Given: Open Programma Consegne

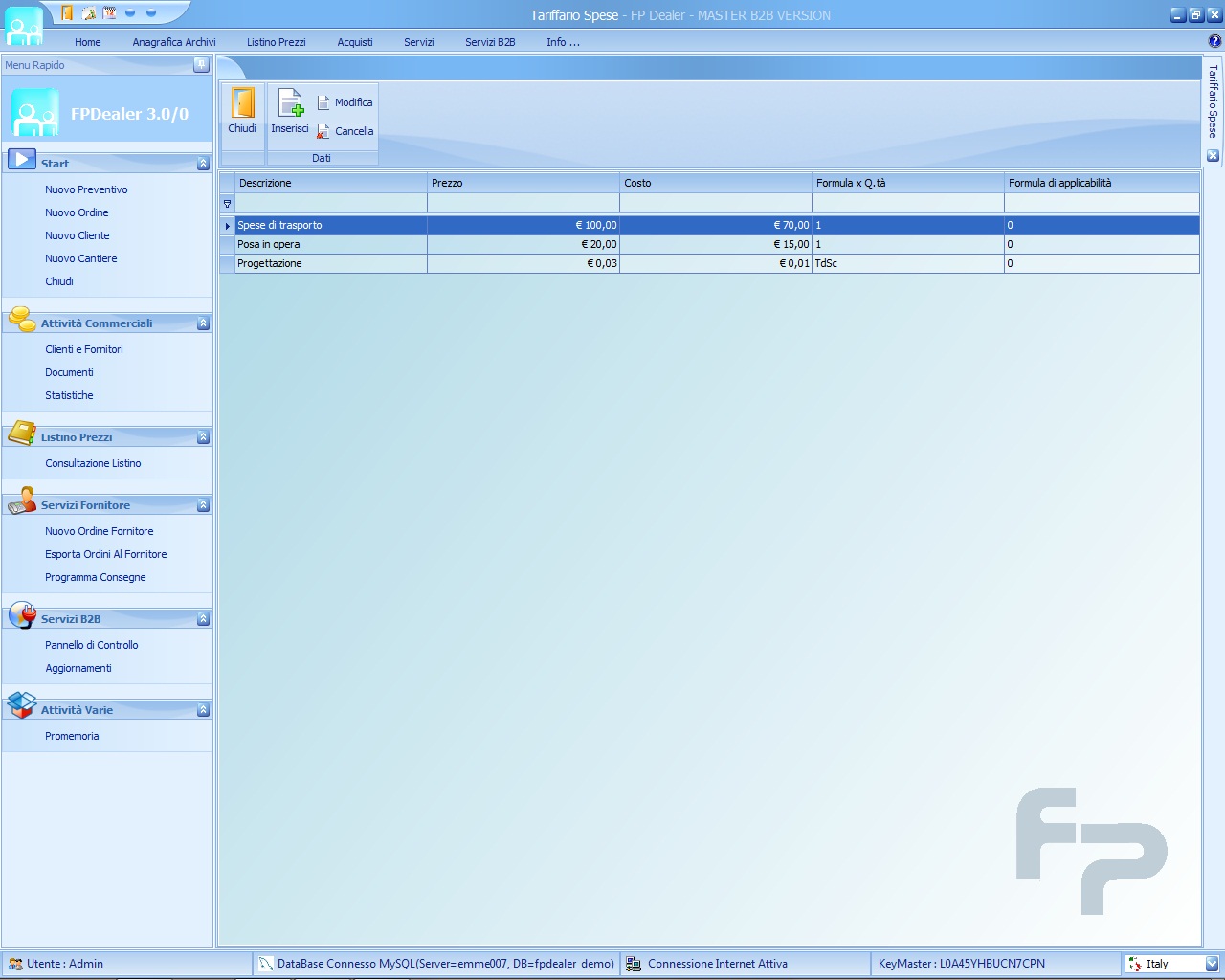Looking at the screenshot, I should click(96, 577).
